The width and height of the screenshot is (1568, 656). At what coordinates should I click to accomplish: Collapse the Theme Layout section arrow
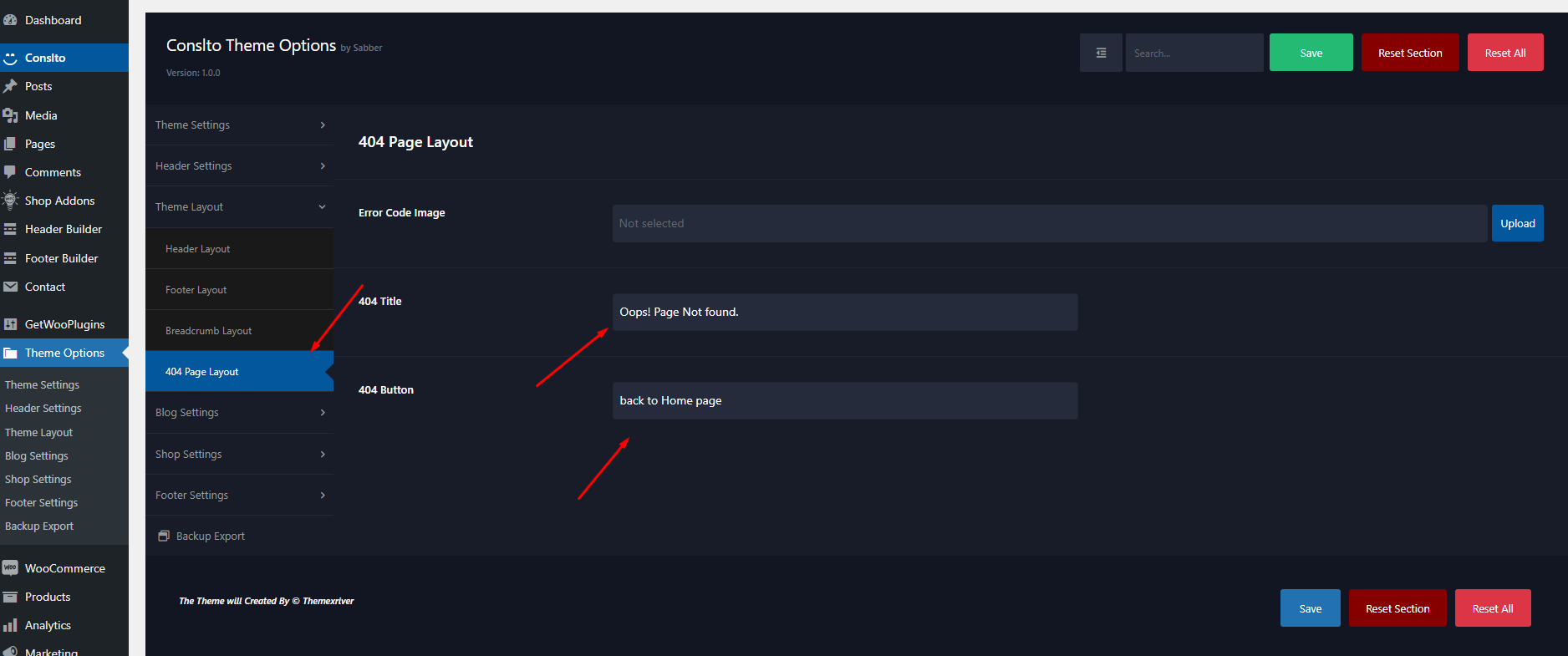click(x=323, y=207)
